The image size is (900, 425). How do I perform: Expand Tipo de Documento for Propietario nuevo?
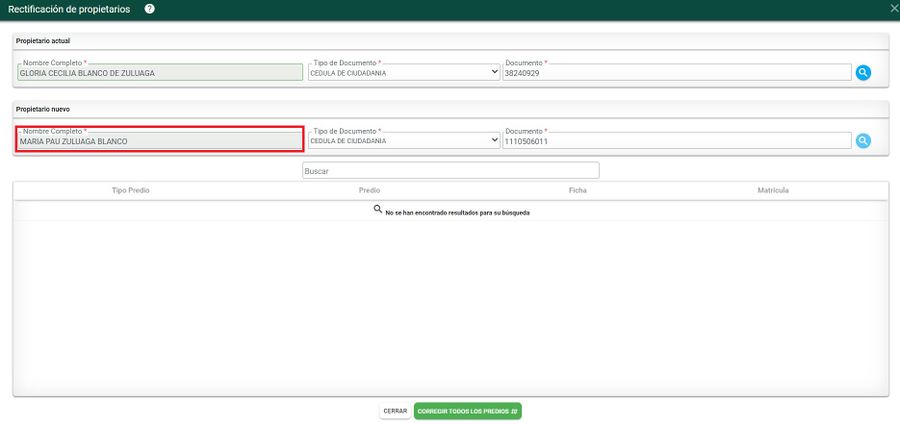[x=404, y=141]
